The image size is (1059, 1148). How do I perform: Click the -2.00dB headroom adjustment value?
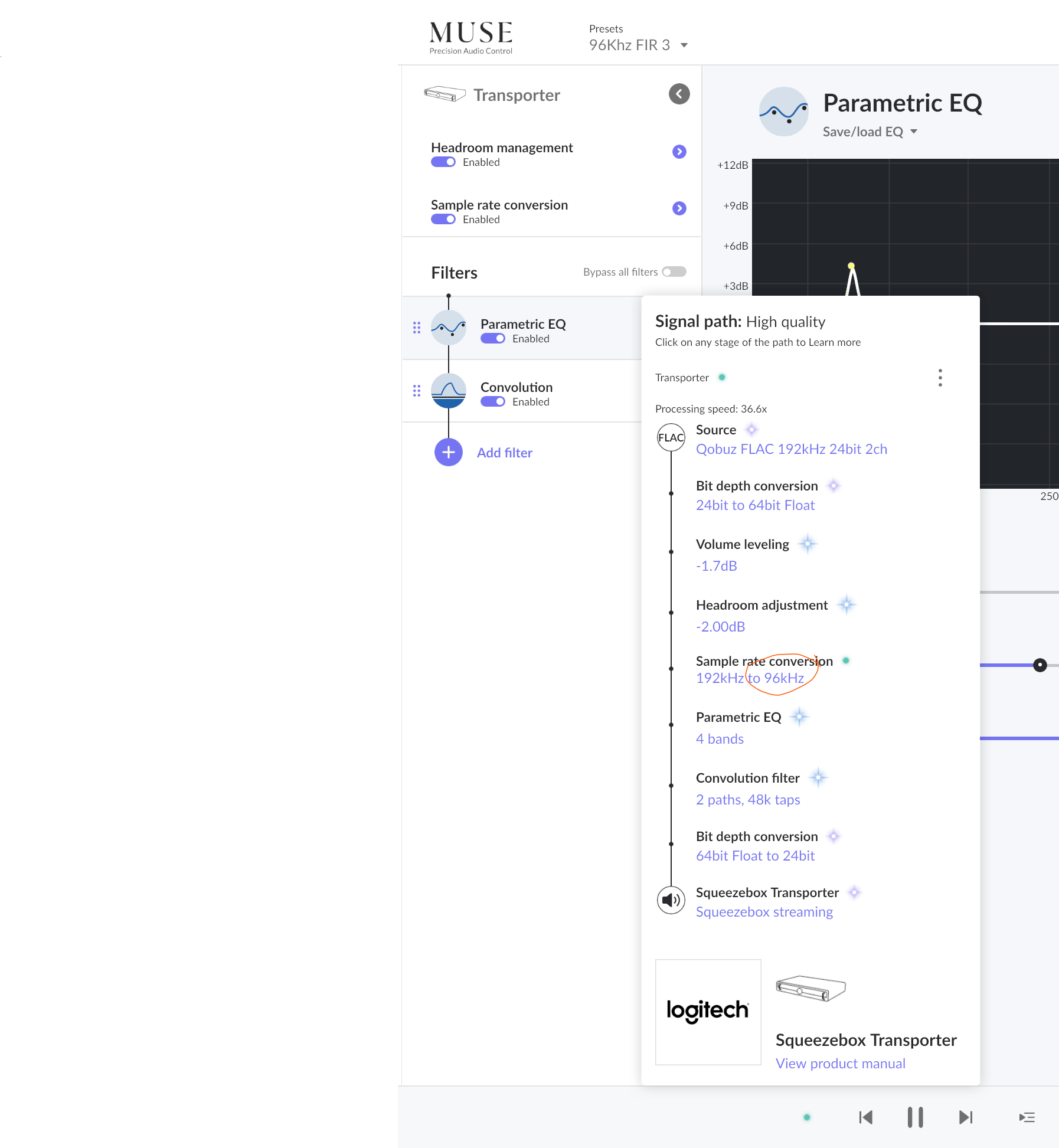click(720, 627)
